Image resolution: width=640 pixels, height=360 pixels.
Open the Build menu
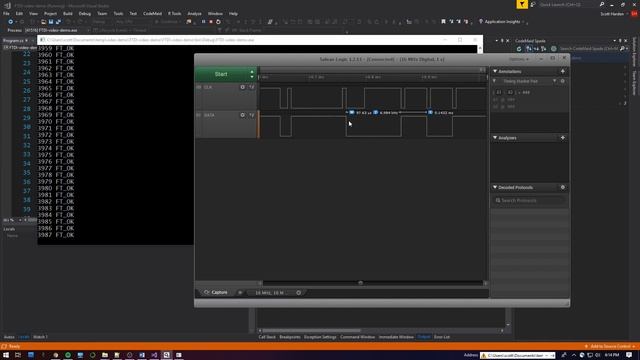[68, 14]
